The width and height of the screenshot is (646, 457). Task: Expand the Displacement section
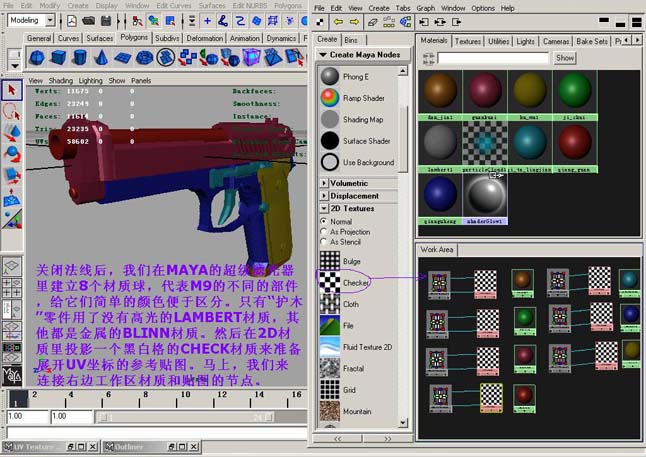324,196
